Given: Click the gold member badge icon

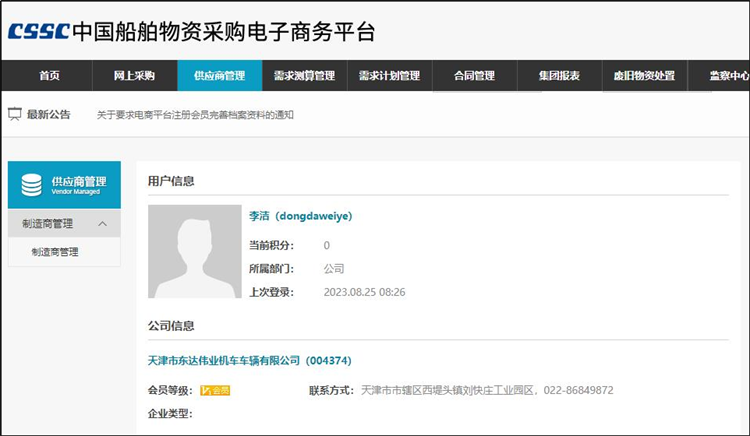Looking at the screenshot, I should (x=215, y=390).
